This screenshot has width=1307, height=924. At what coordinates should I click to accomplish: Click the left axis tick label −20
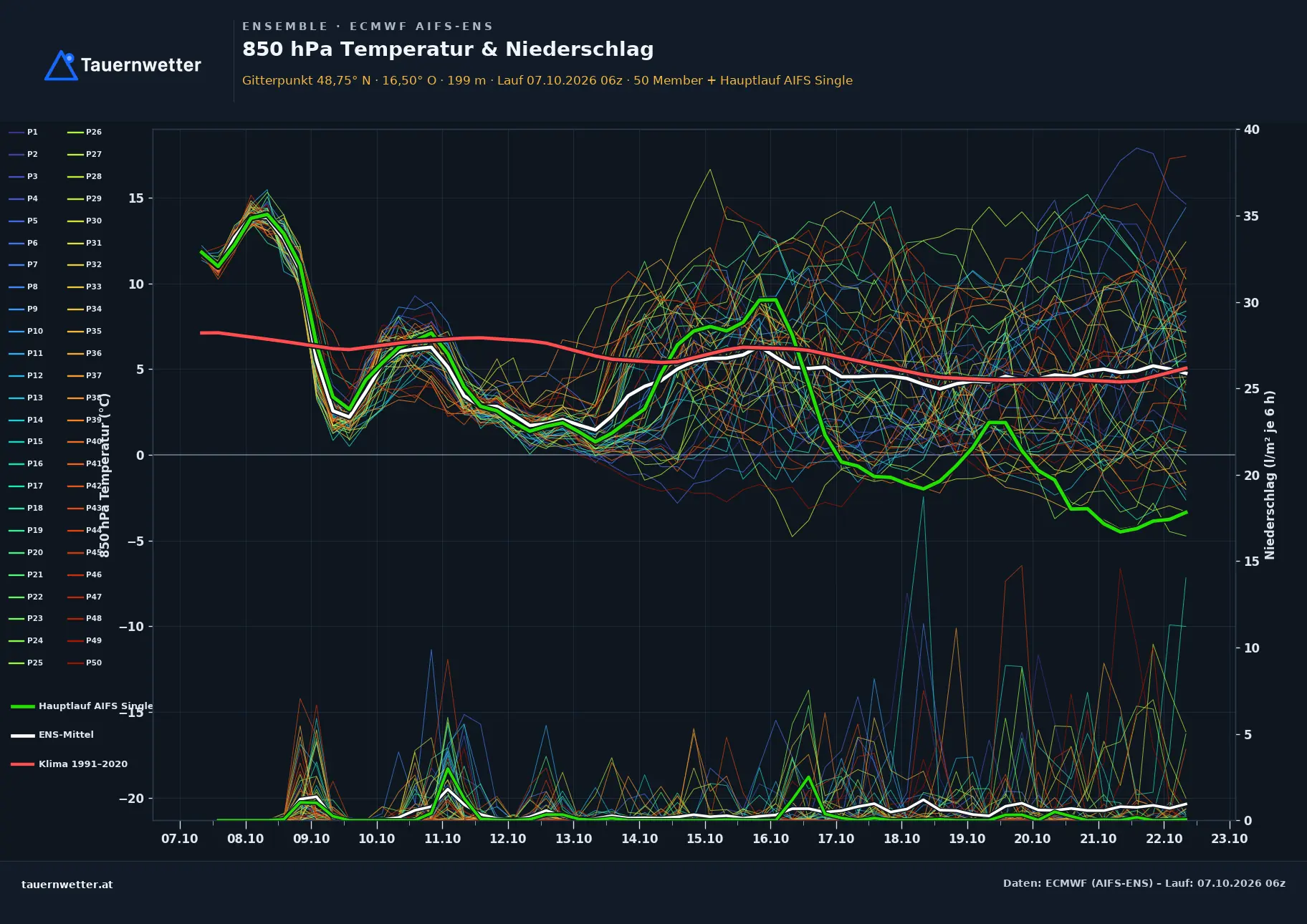coord(131,799)
